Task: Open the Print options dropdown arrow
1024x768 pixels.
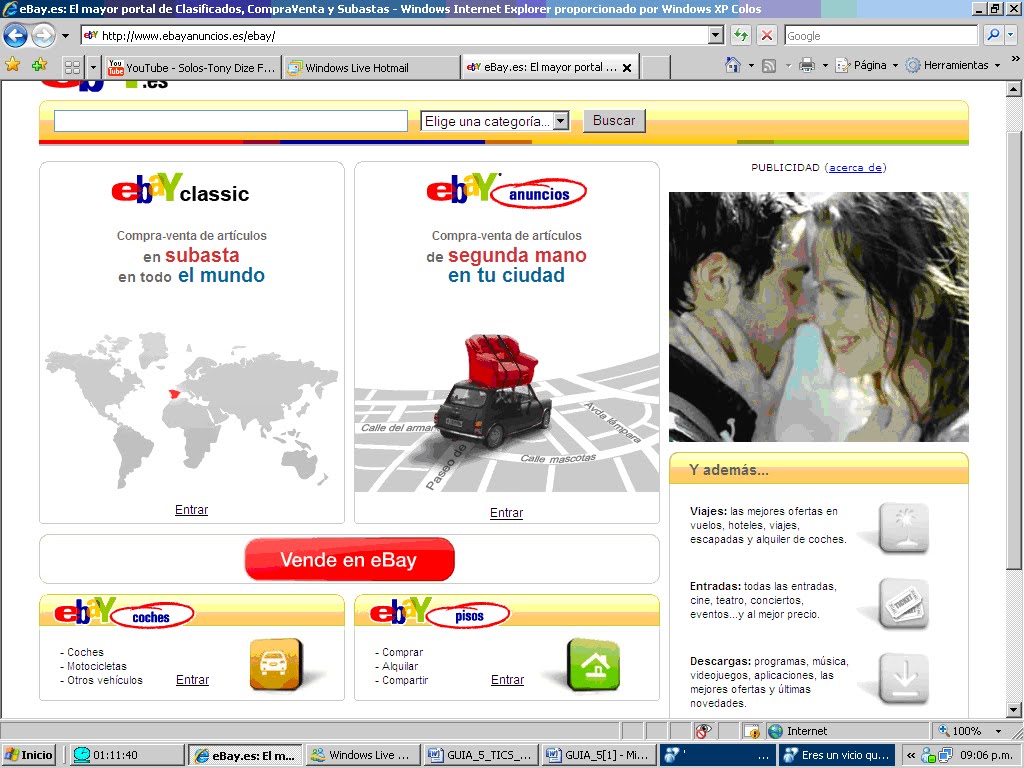Action: point(825,65)
